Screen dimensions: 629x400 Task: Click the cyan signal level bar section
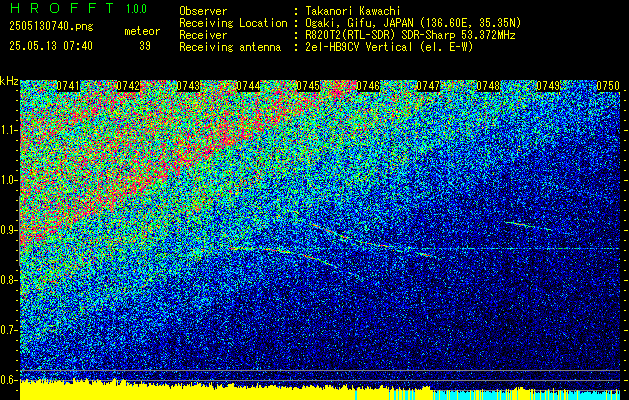tap(526, 395)
